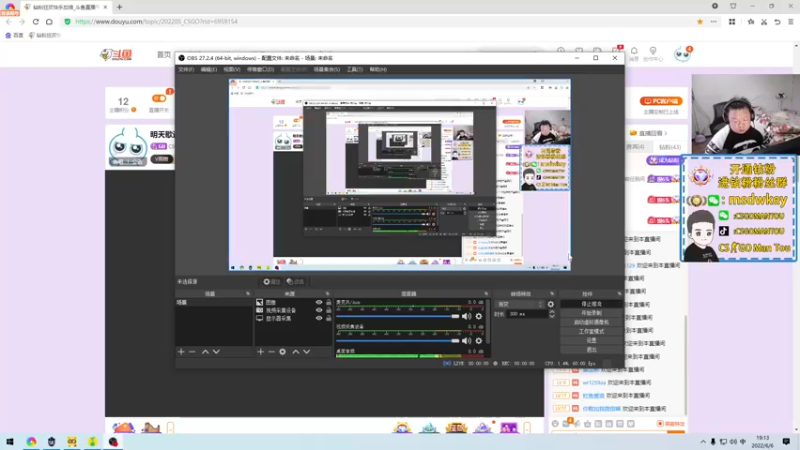Adjust the mic/Aux volume slider
The height and width of the screenshot is (450, 800).
pos(397,316)
